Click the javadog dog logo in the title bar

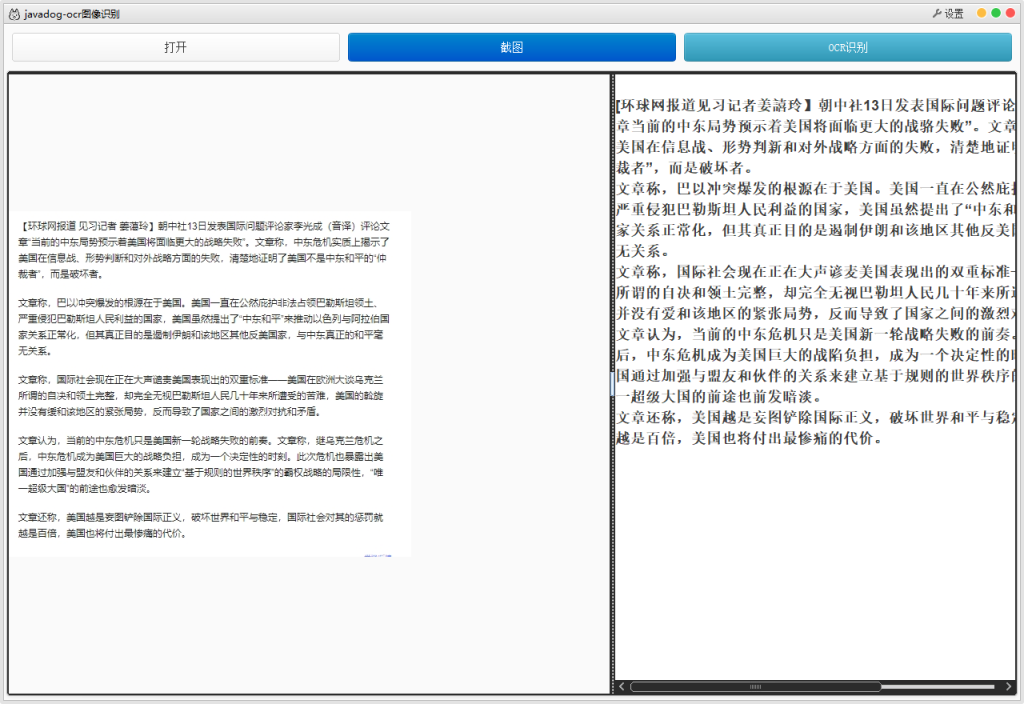14,12
